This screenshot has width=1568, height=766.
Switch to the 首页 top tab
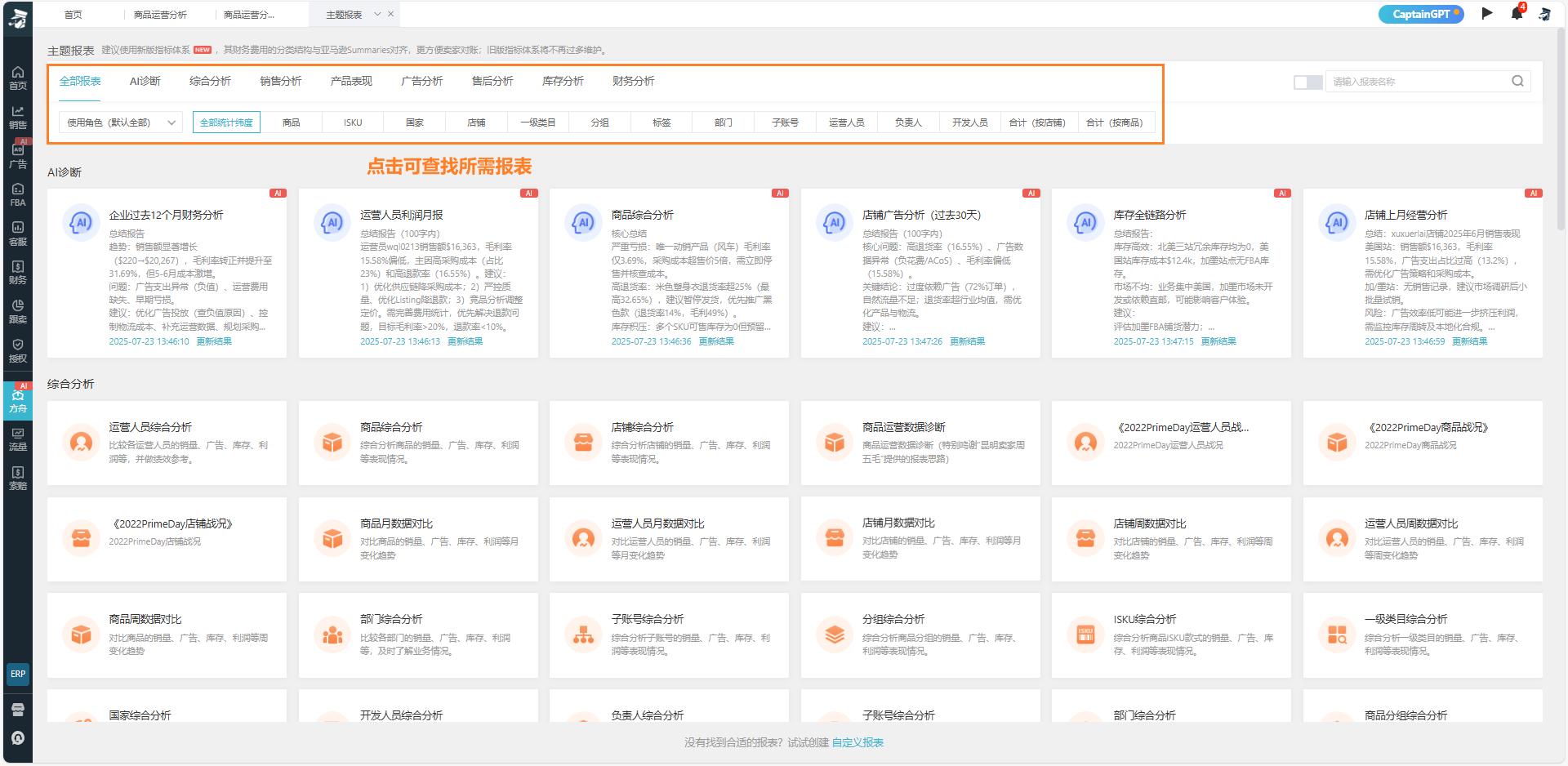(x=73, y=15)
